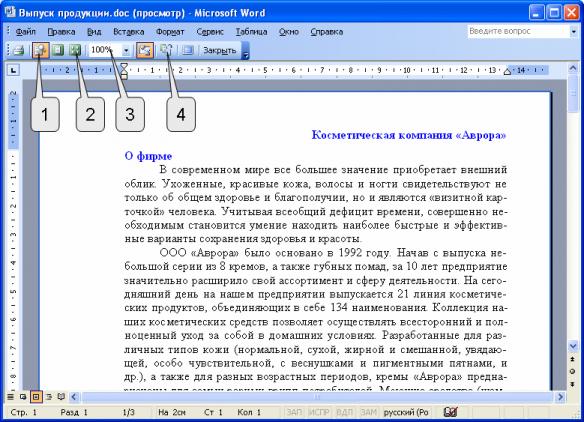Screen dimensions: 584x422
Task: Open the Таблица menu
Action: point(251,32)
